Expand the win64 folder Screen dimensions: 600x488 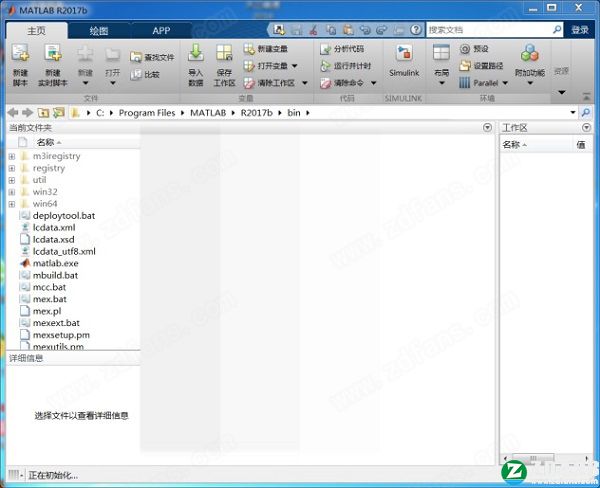12,204
